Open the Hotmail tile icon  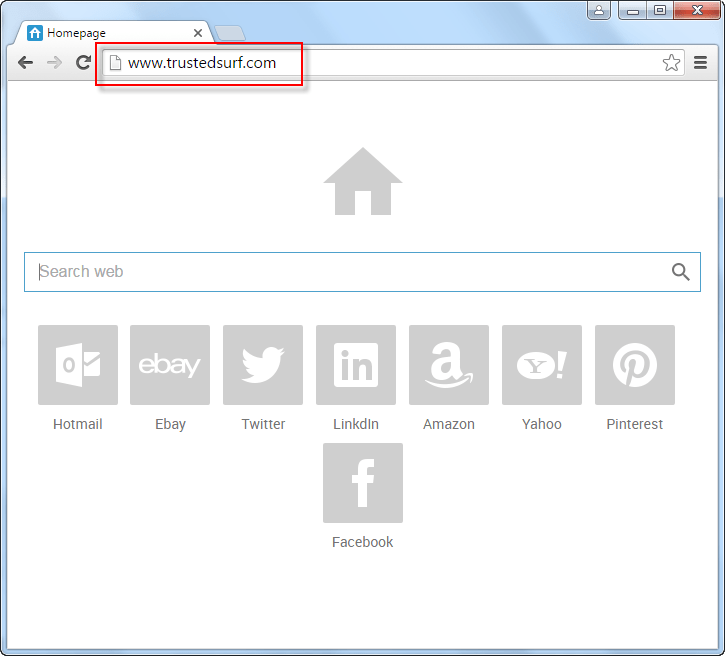[x=78, y=365]
